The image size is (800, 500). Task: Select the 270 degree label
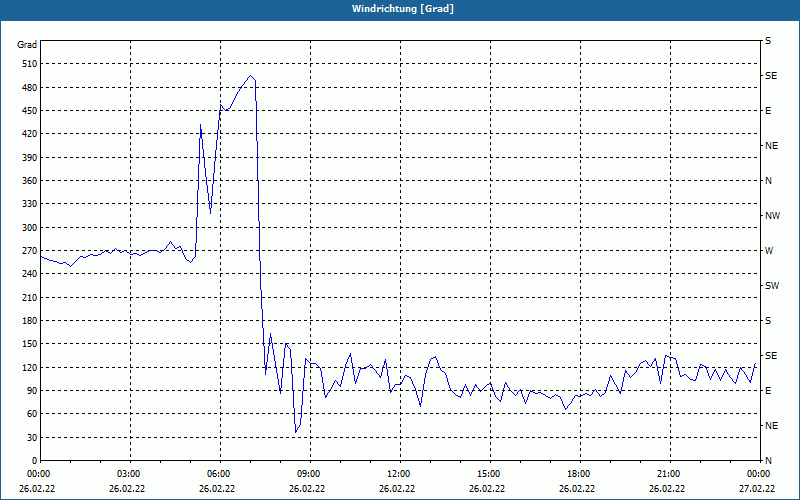coord(30,251)
